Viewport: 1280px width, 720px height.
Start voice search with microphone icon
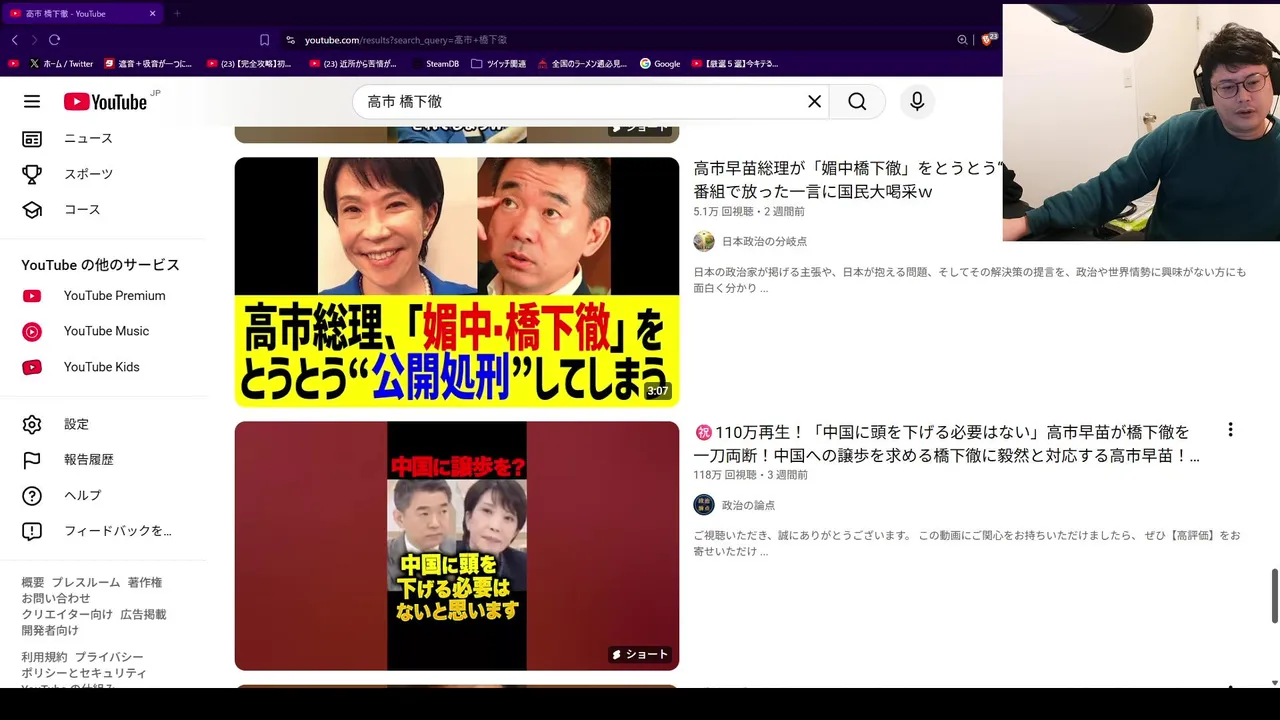(x=917, y=101)
